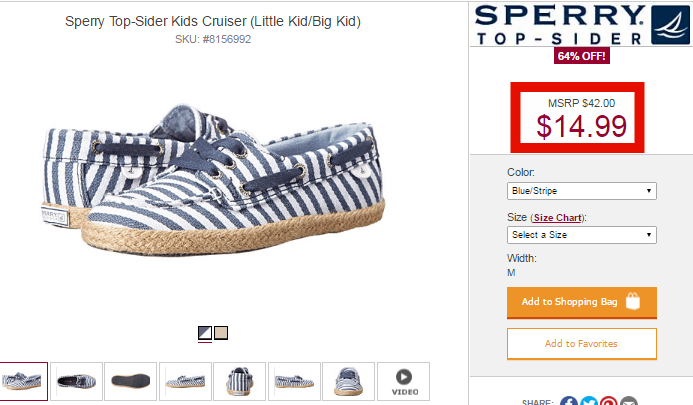
Task: Click the main striped shoe image
Action: tap(213, 179)
